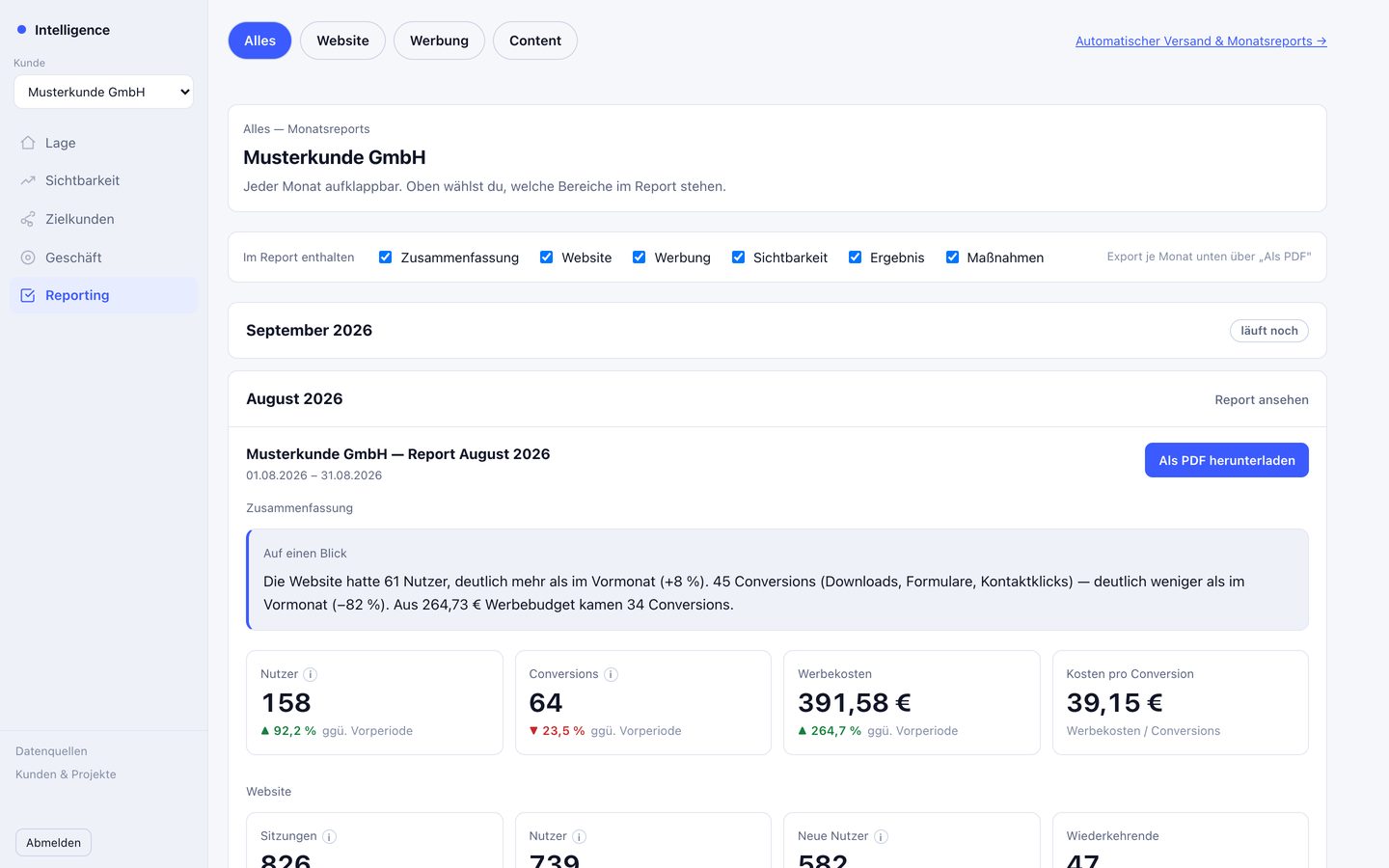
Task: Uncheck the Werbung report checkbox
Action: pos(639,257)
